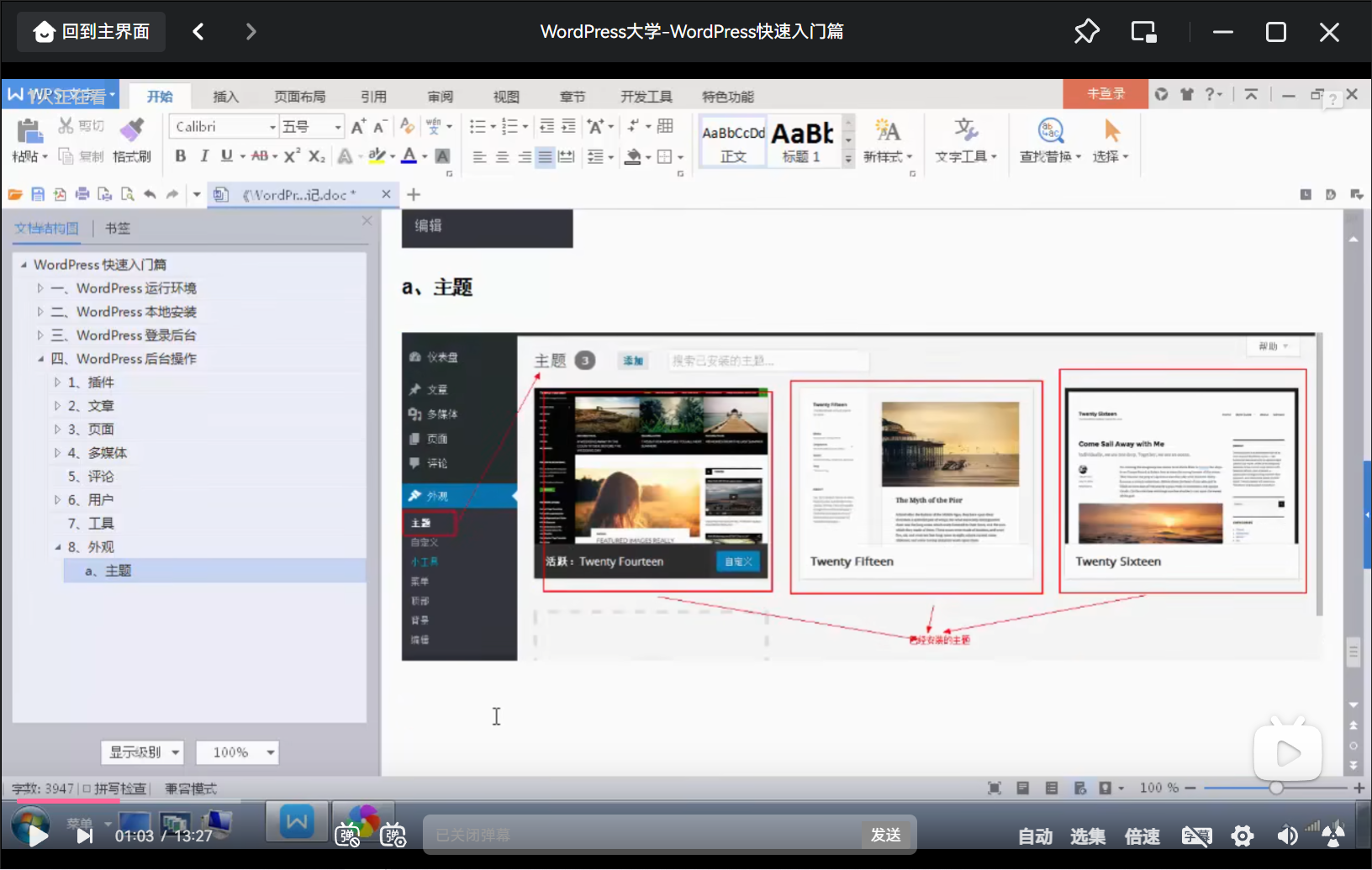Pin the video window with pushpin icon
This screenshot has width=1372, height=870.
1086,32
